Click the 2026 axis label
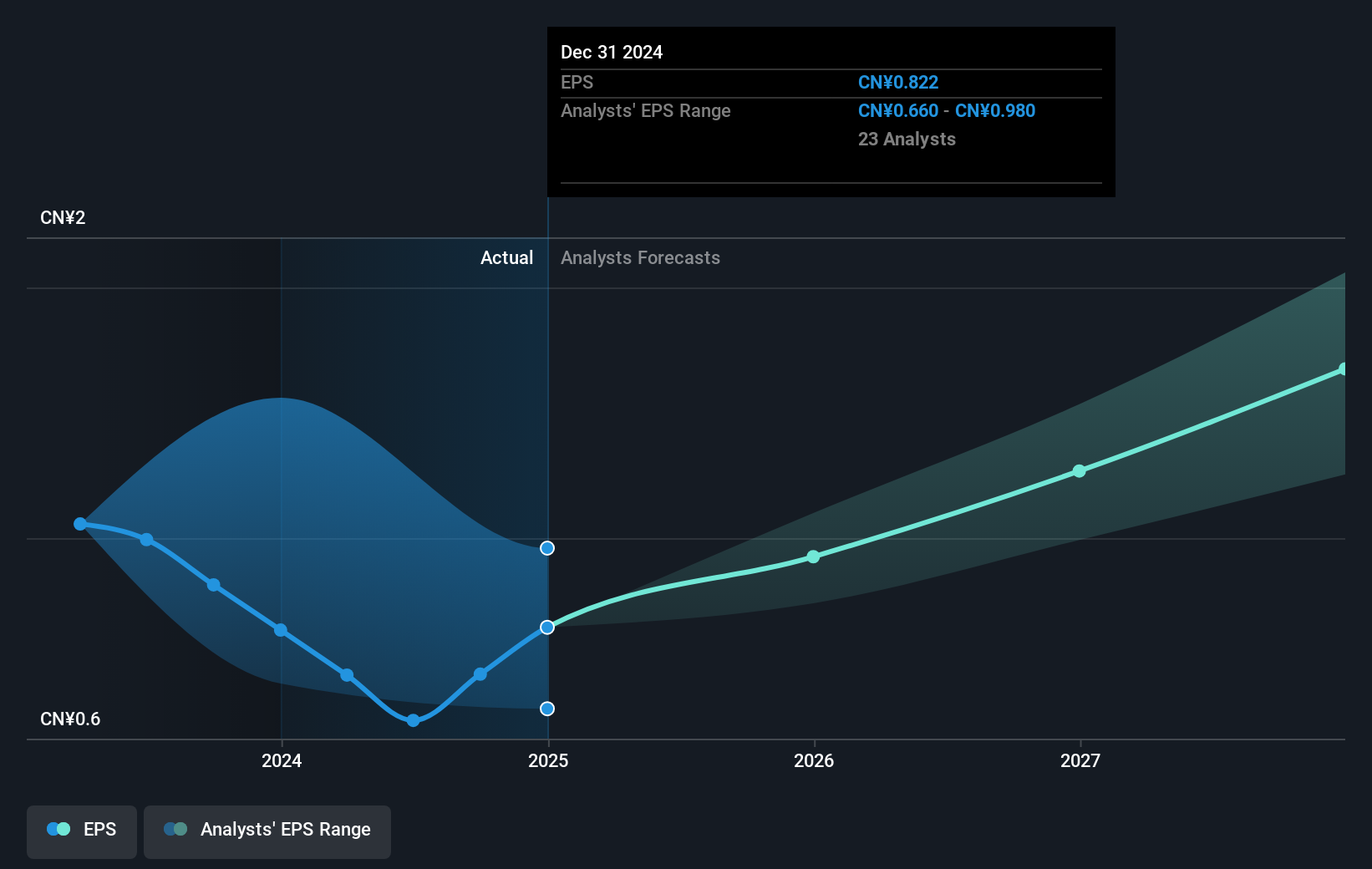Image resolution: width=1372 pixels, height=869 pixels. click(813, 760)
